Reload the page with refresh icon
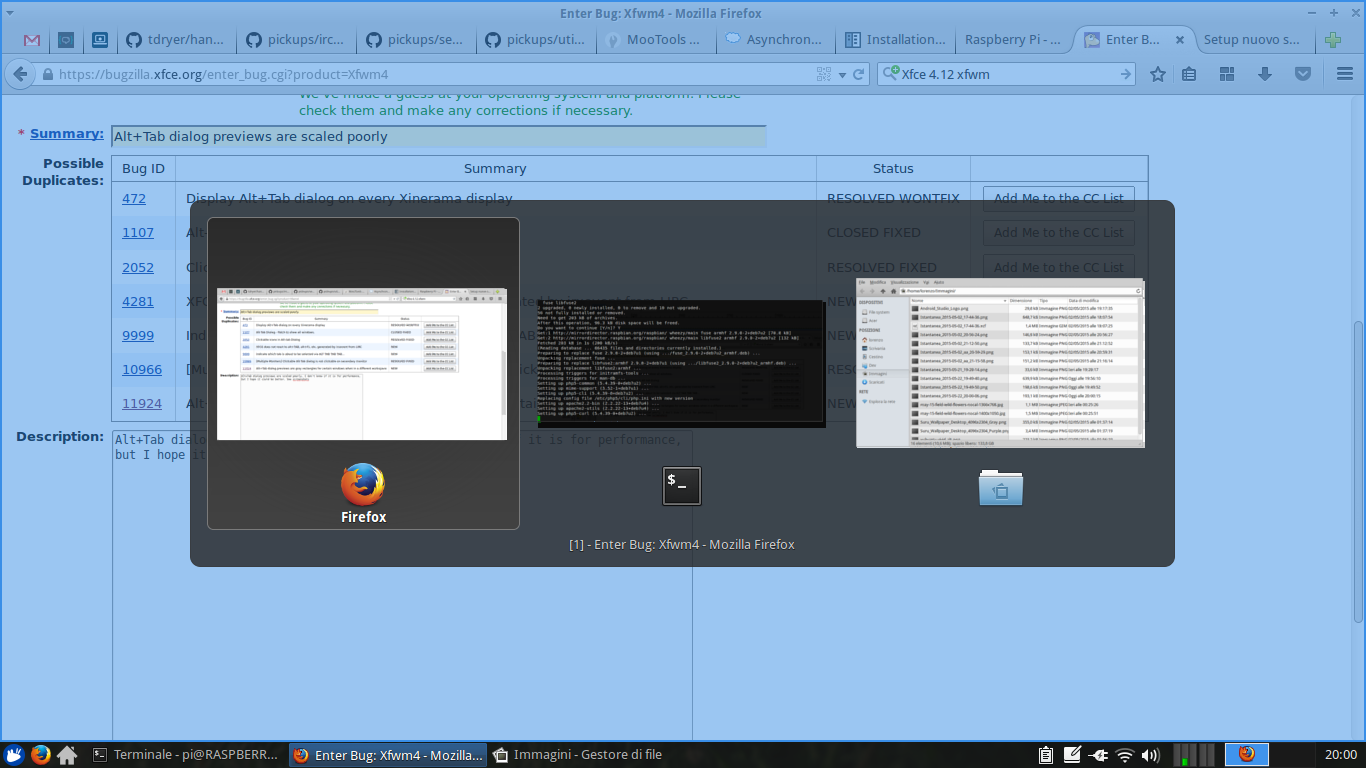This screenshot has height=768, width=1366. pyautogui.click(x=858, y=74)
